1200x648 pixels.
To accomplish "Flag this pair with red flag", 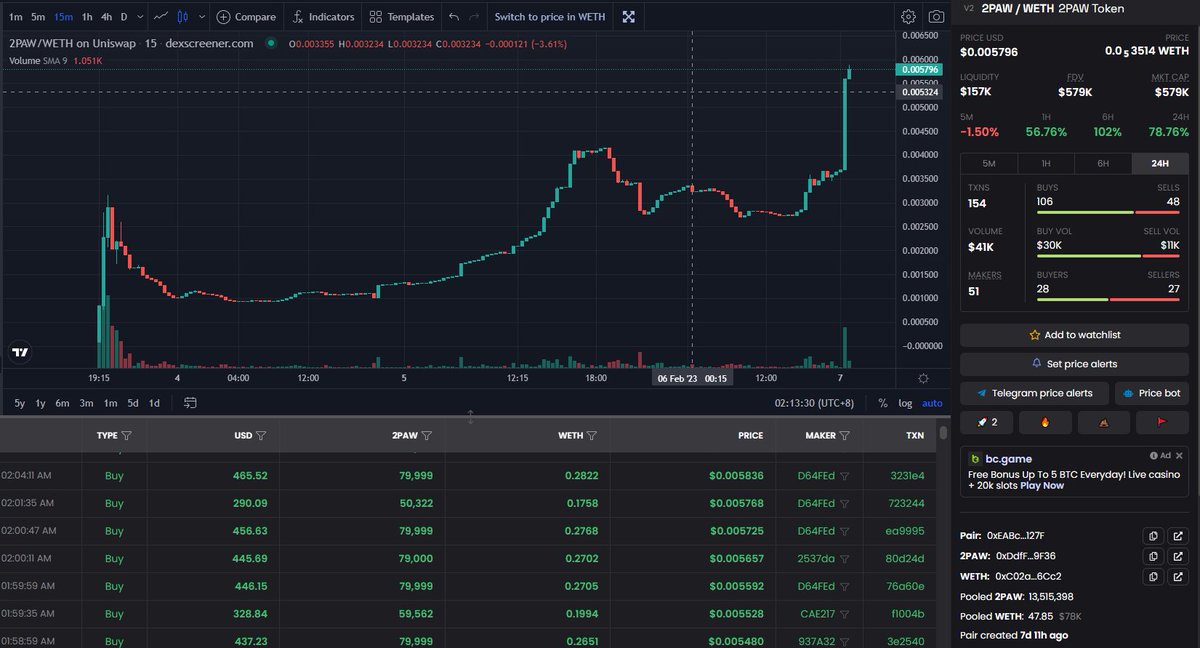I will [x=1161, y=422].
